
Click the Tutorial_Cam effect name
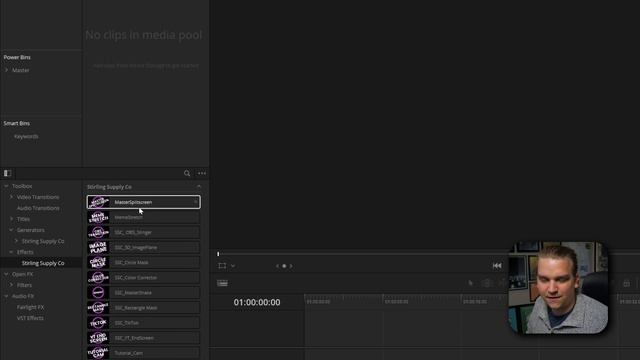(x=129, y=353)
